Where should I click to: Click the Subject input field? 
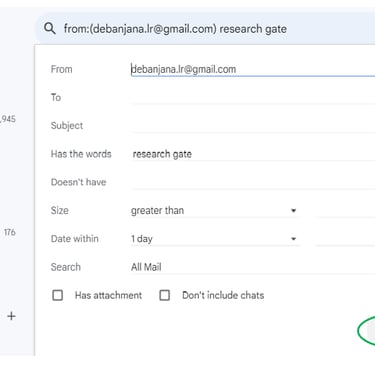[253, 126]
